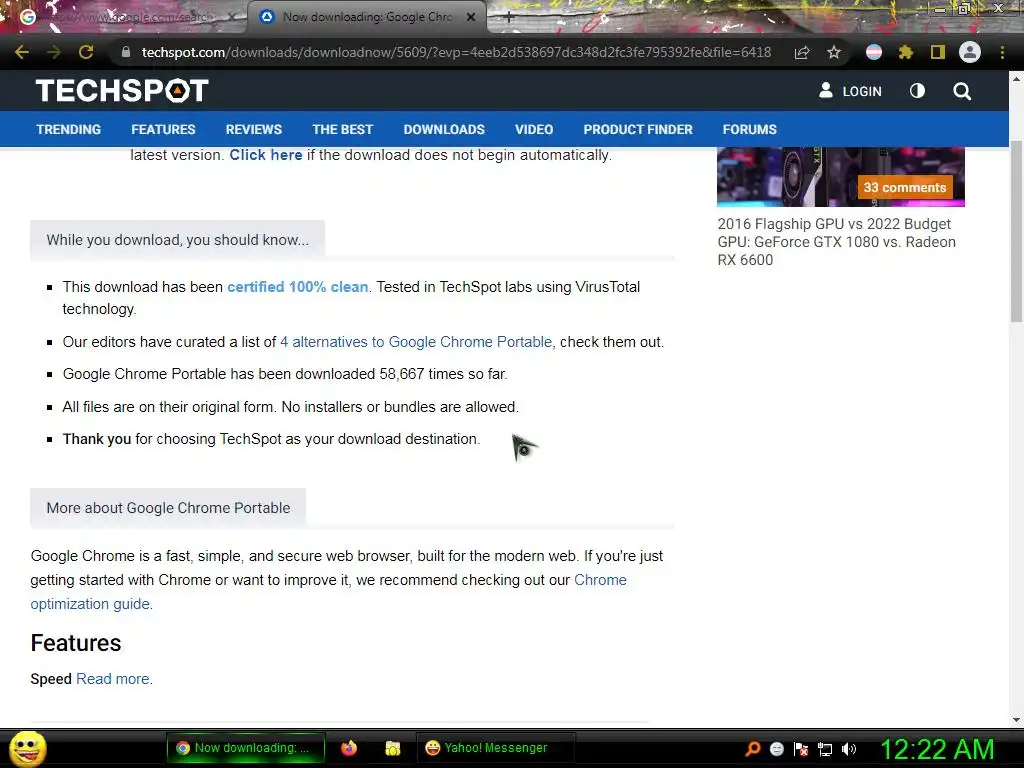The image size is (1024, 768).
Task: Toggle the browser side panel icon
Action: click(x=938, y=52)
